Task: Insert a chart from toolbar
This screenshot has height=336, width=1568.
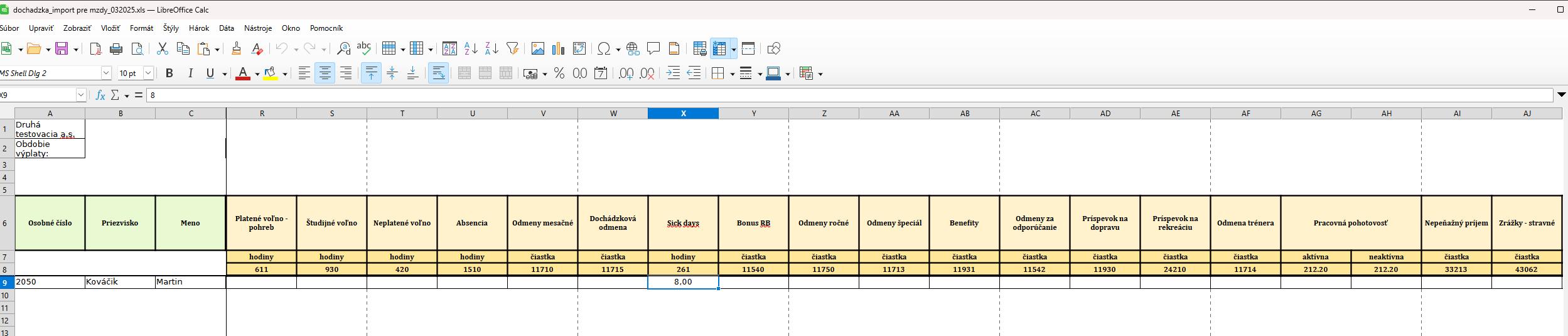Action: coord(558,49)
